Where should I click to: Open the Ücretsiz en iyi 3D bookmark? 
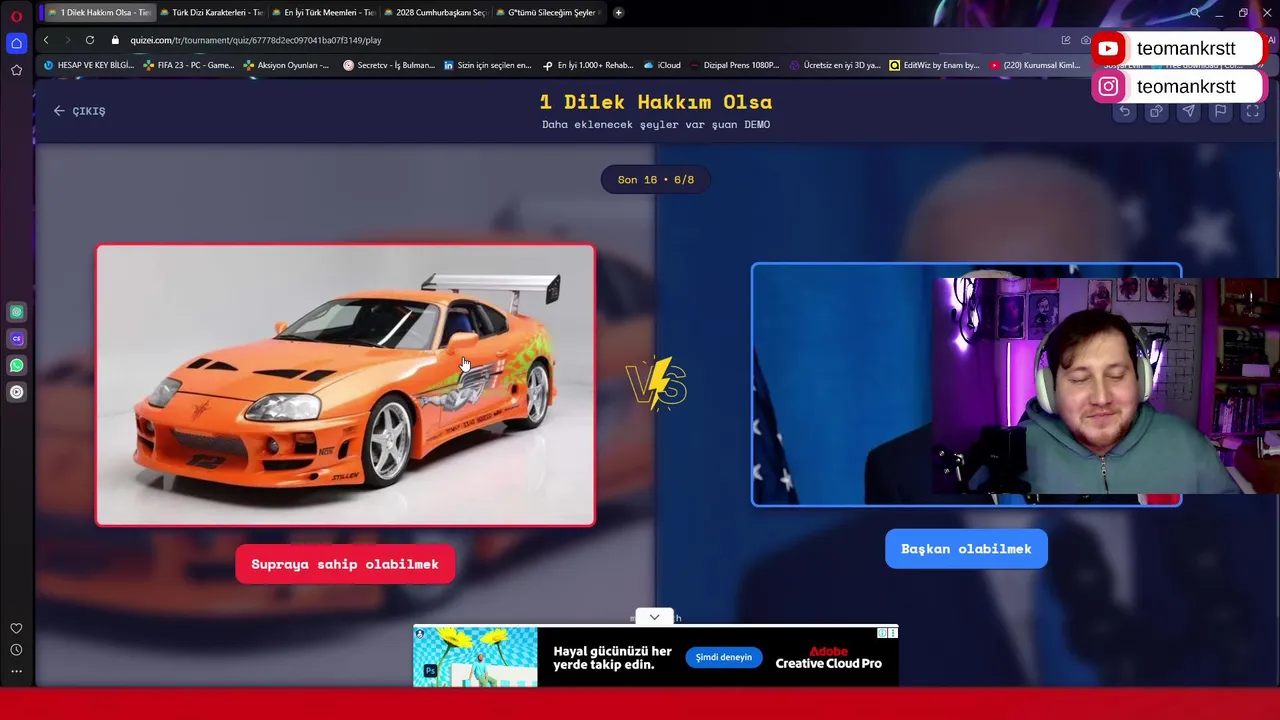pos(836,65)
